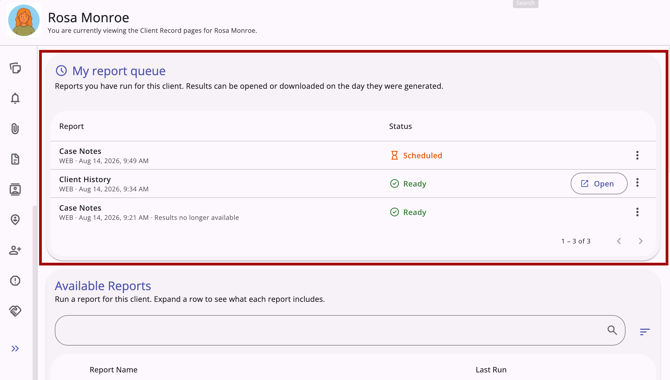Open the handshake sidebar icon
670x380 pixels.
15,311
